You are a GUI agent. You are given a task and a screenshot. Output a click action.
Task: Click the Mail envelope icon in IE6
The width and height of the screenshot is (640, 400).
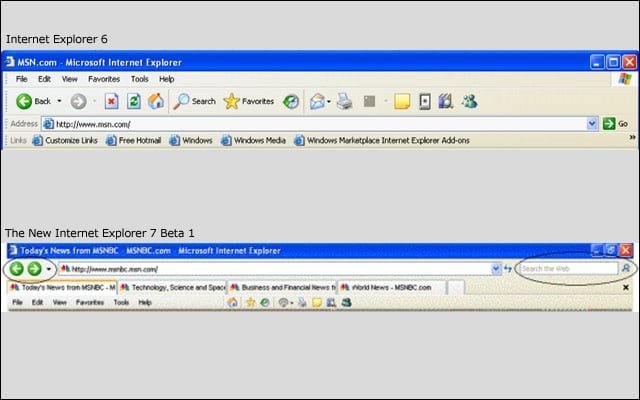(x=317, y=101)
